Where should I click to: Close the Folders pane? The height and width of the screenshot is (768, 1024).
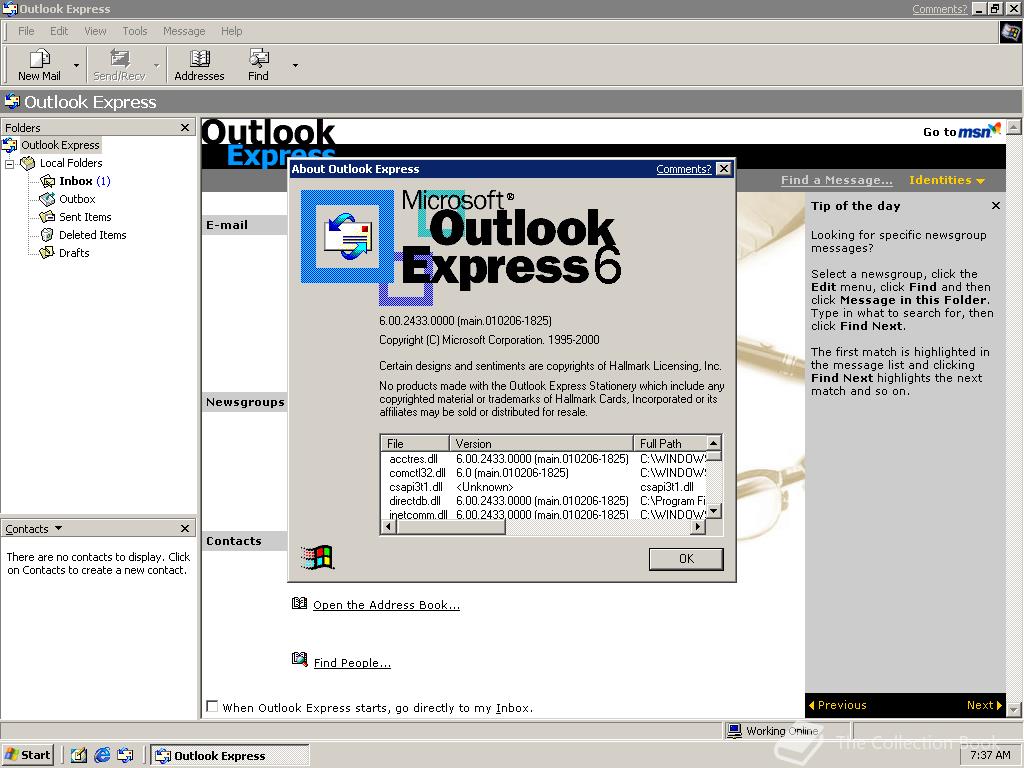[x=185, y=127]
